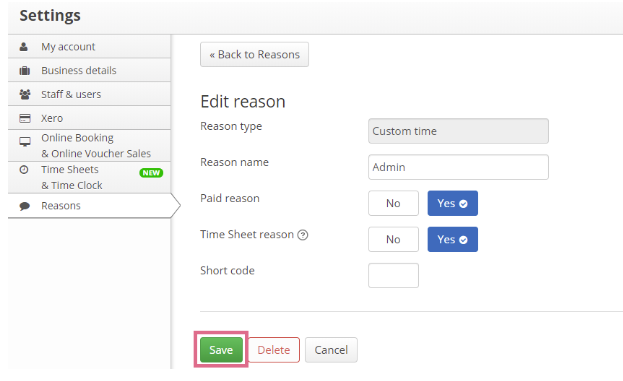Click the card icon beside Xero
Screen dimensions: 623x381
(x=25, y=118)
